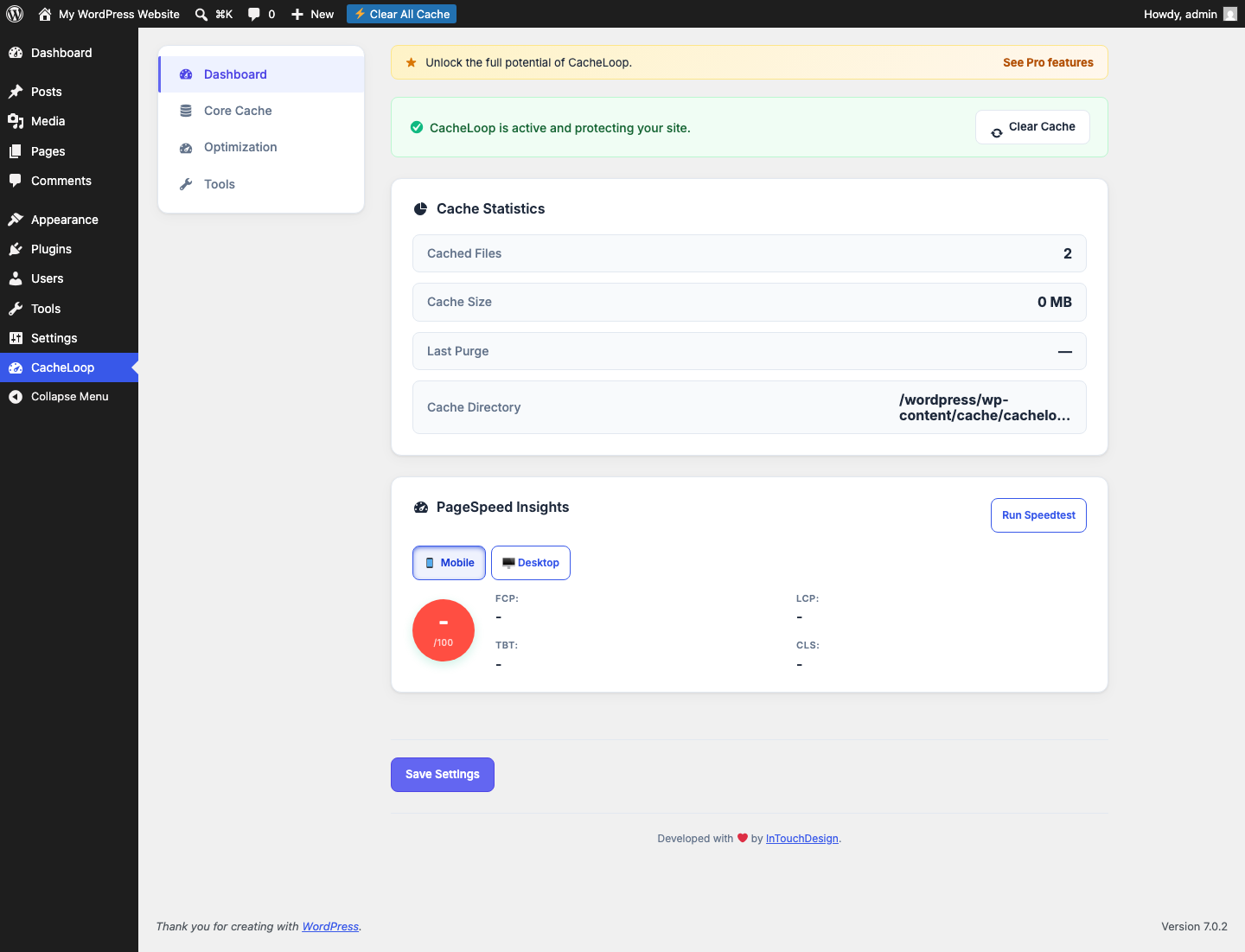
Task: Click the WordPress logo in the admin bar
Action: (15, 14)
